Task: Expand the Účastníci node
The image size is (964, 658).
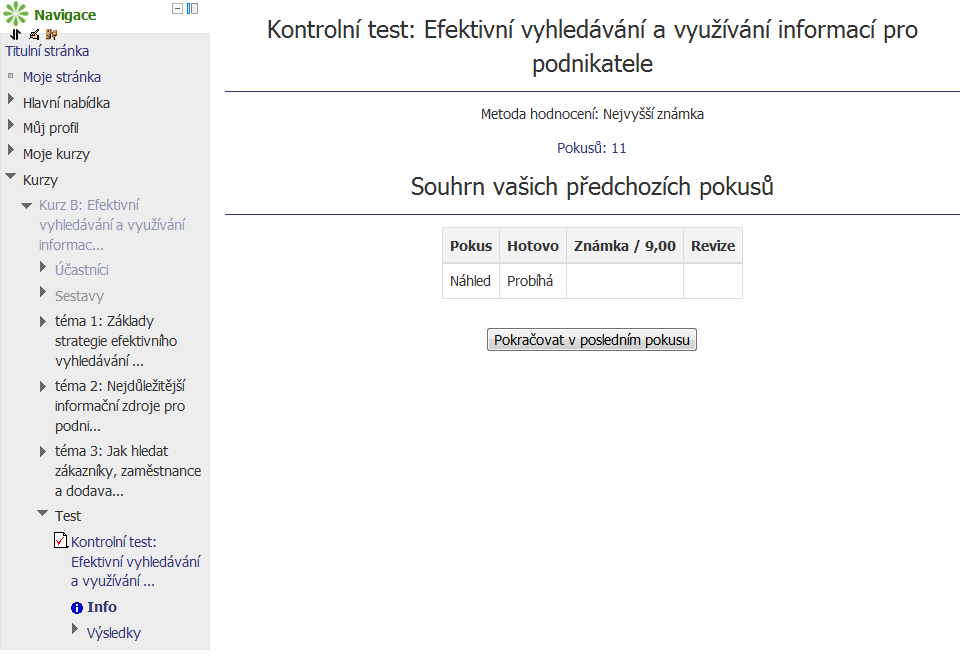Action: (42, 266)
